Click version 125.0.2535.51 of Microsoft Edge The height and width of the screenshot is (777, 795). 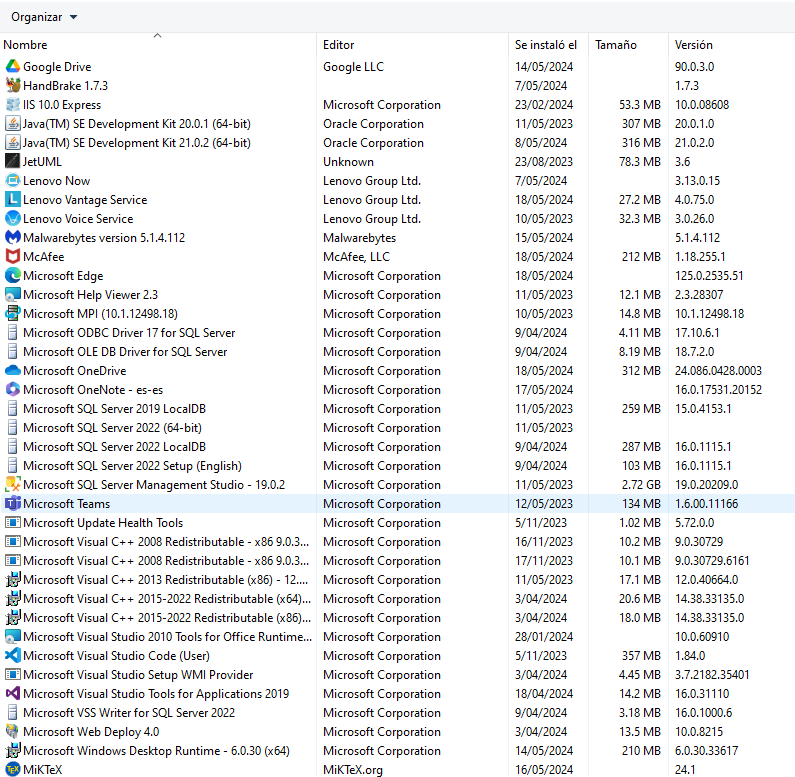tap(709, 276)
